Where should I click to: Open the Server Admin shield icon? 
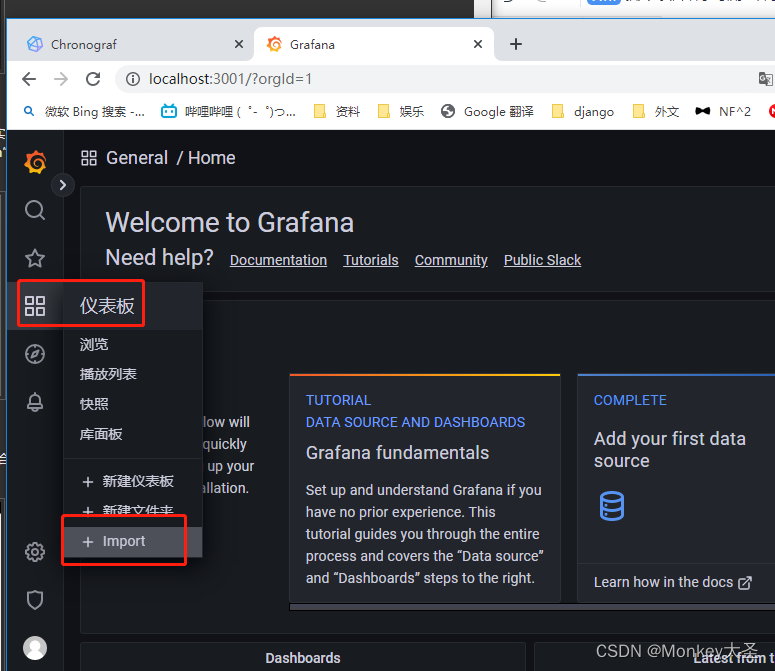pos(35,600)
